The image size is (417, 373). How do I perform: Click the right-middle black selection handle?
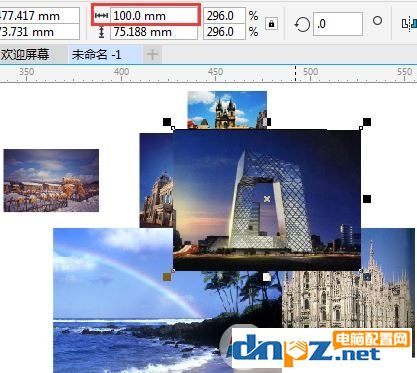[x=367, y=199]
